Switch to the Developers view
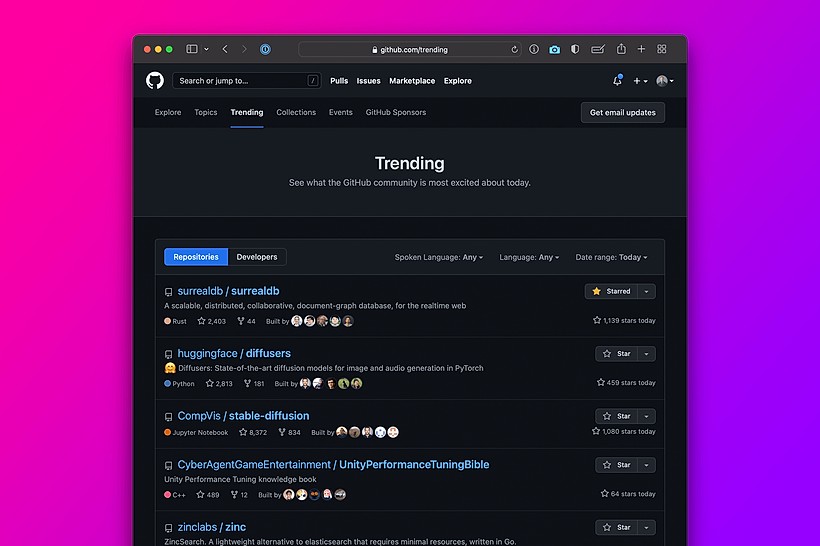The image size is (820, 546). pos(257,257)
